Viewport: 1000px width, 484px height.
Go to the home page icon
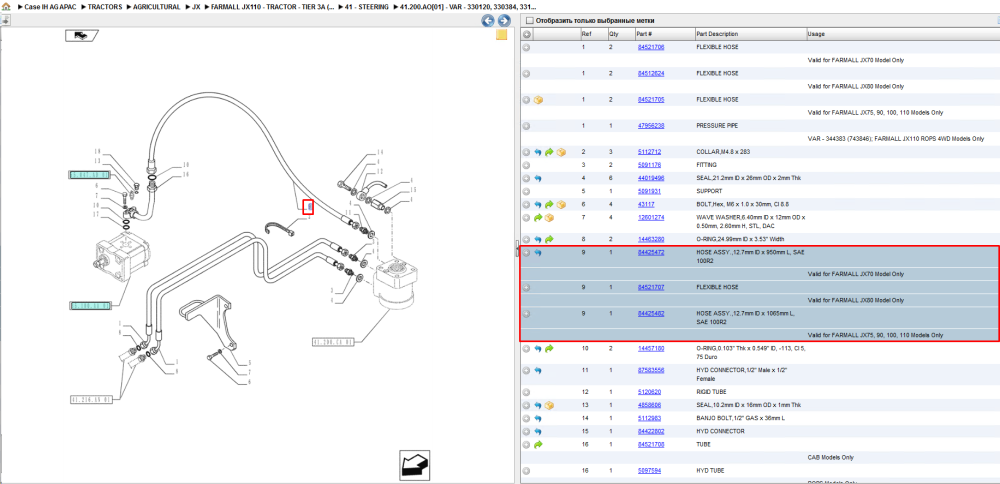6,7
